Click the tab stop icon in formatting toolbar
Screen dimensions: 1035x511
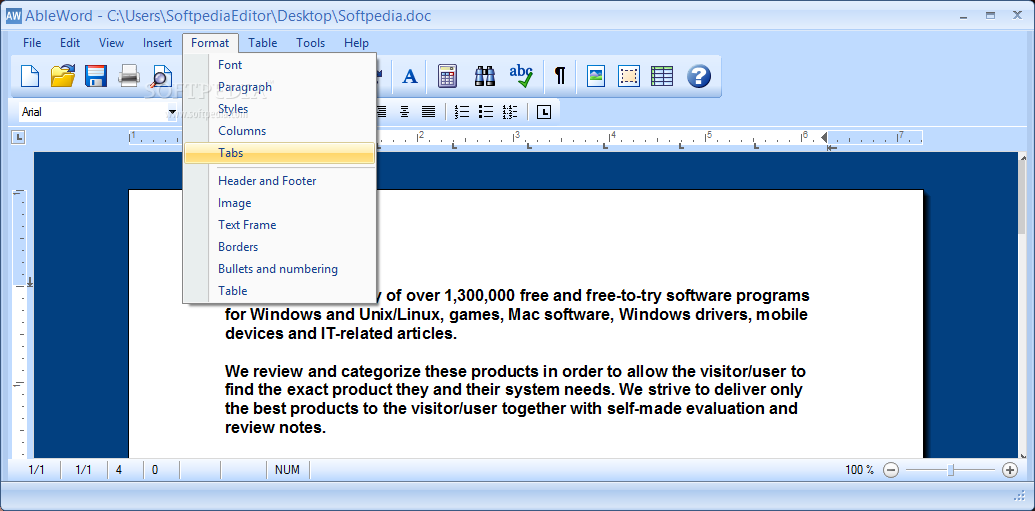(x=543, y=112)
